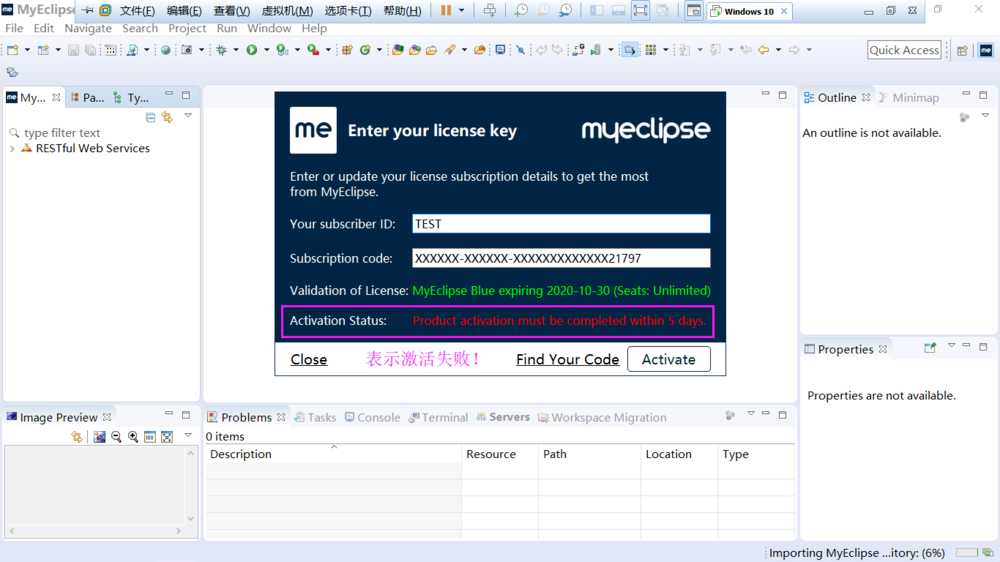The width and height of the screenshot is (1000, 562).
Task: Open the Outline panel View Menu arrow
Action: coord(985,115)
